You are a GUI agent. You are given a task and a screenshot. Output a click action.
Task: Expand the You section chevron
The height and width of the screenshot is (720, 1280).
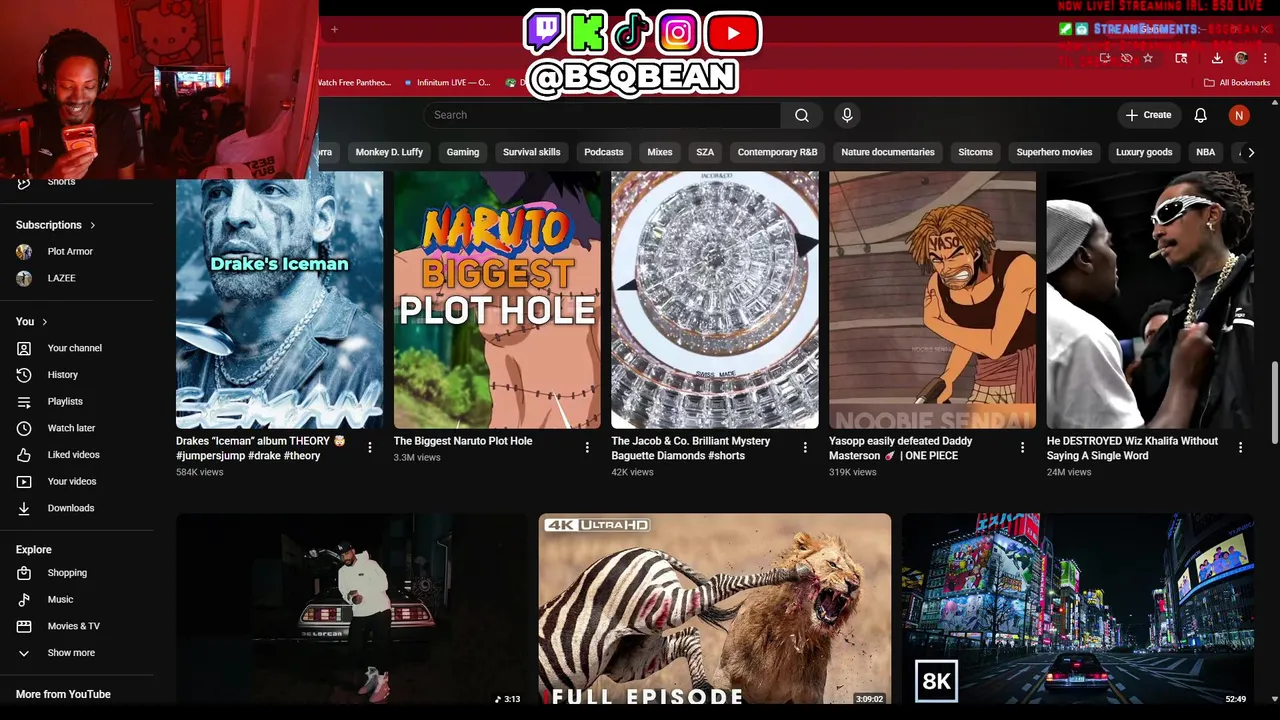[44, 321]
